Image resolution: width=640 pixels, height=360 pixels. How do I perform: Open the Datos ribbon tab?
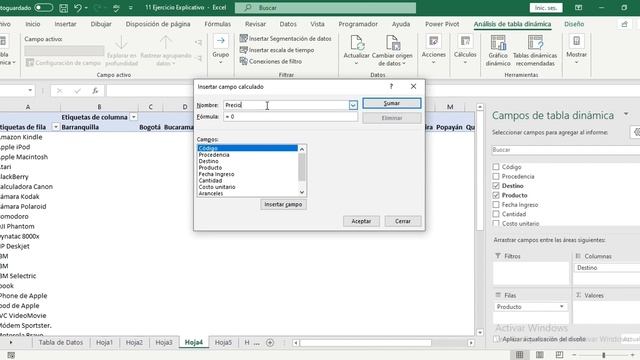pyautogui.click(x=288, y=24)
